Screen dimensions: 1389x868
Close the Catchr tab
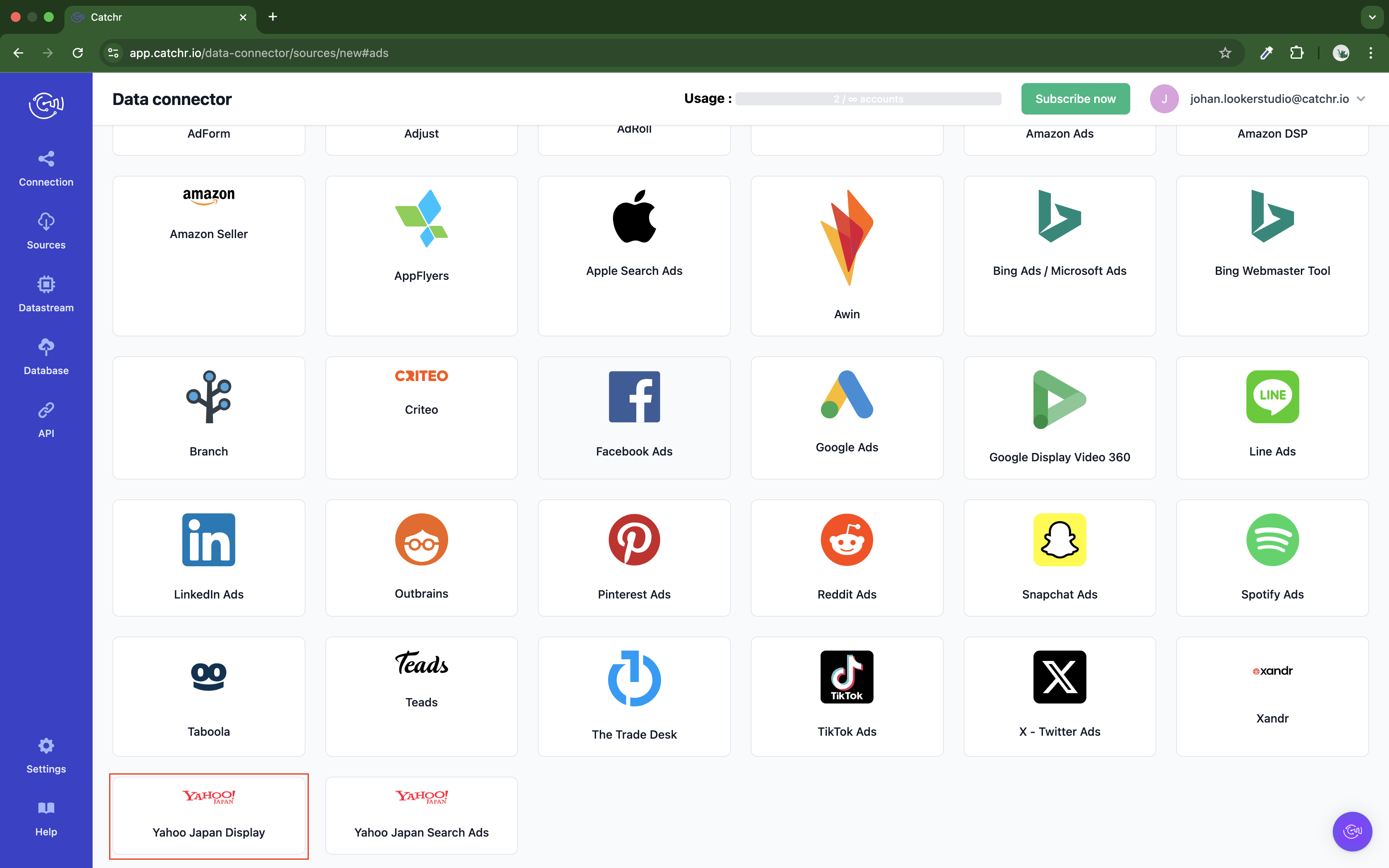(x=243, y=17)
